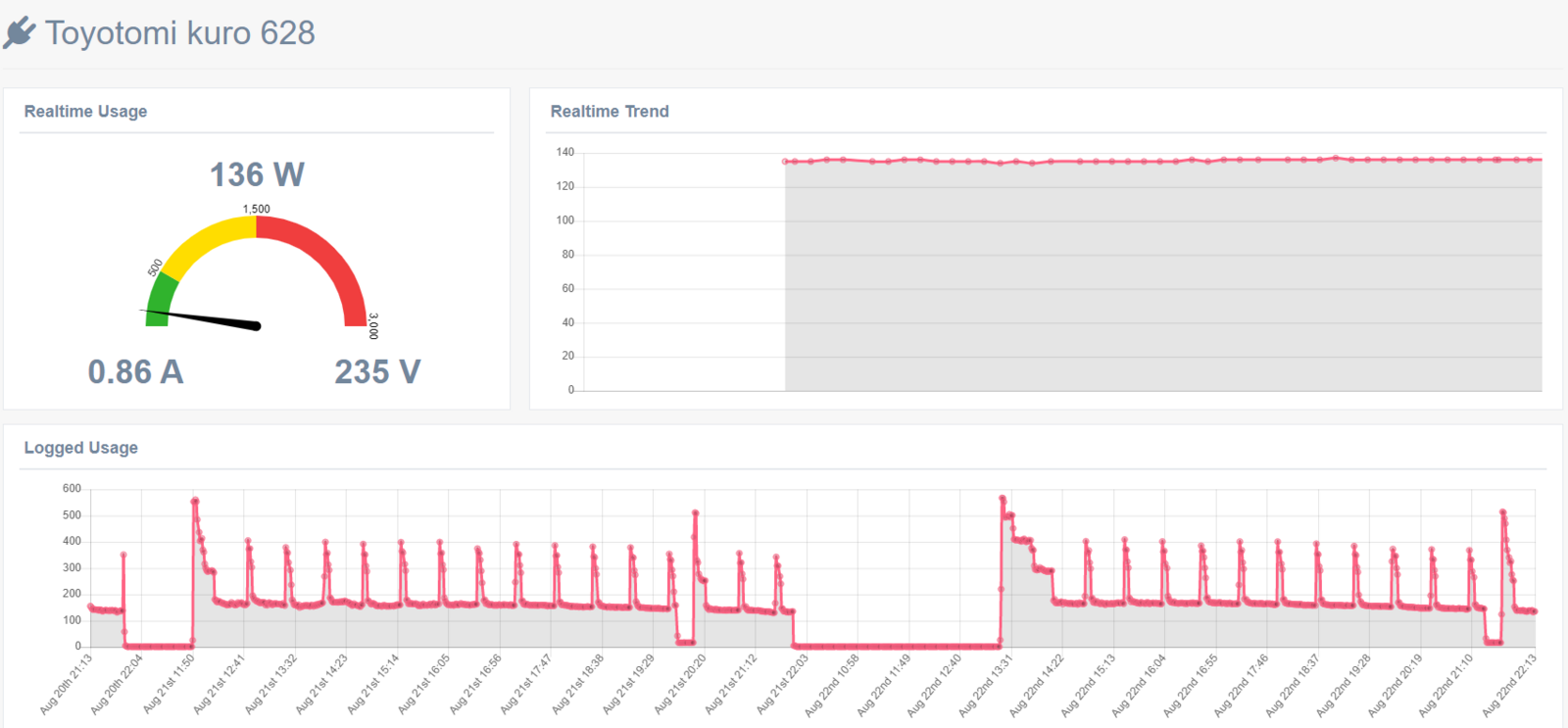1568x728 pixels.
Task: Click the 'Aug 20th 21:13' x-axis label
Action: point(67,684)
